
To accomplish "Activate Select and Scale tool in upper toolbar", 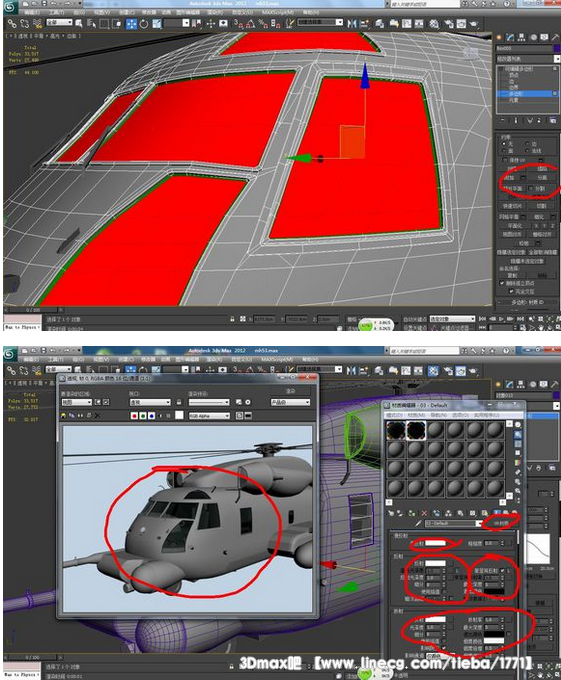I will (157, 24).
